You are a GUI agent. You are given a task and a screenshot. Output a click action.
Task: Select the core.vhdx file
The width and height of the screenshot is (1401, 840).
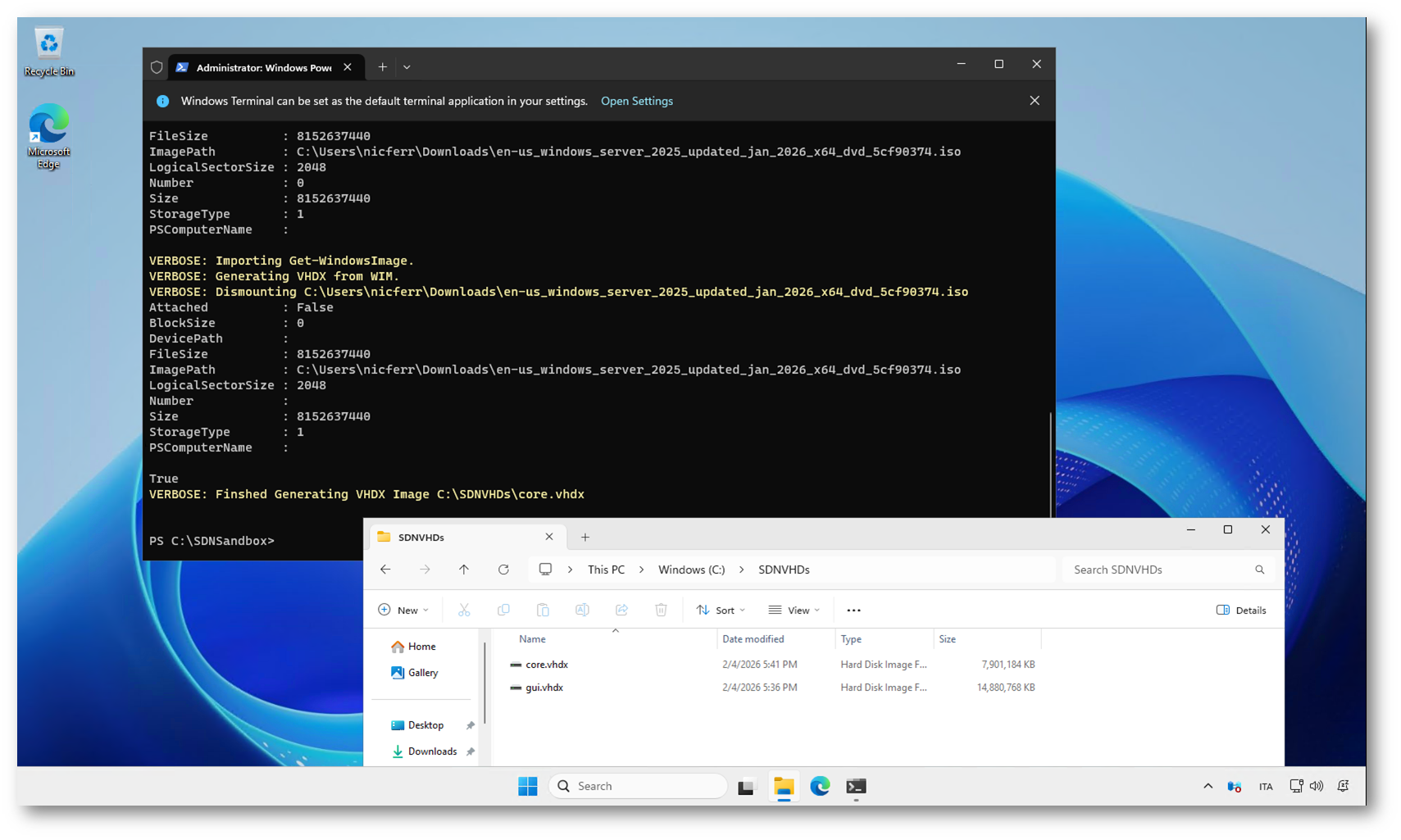point(547,665)
